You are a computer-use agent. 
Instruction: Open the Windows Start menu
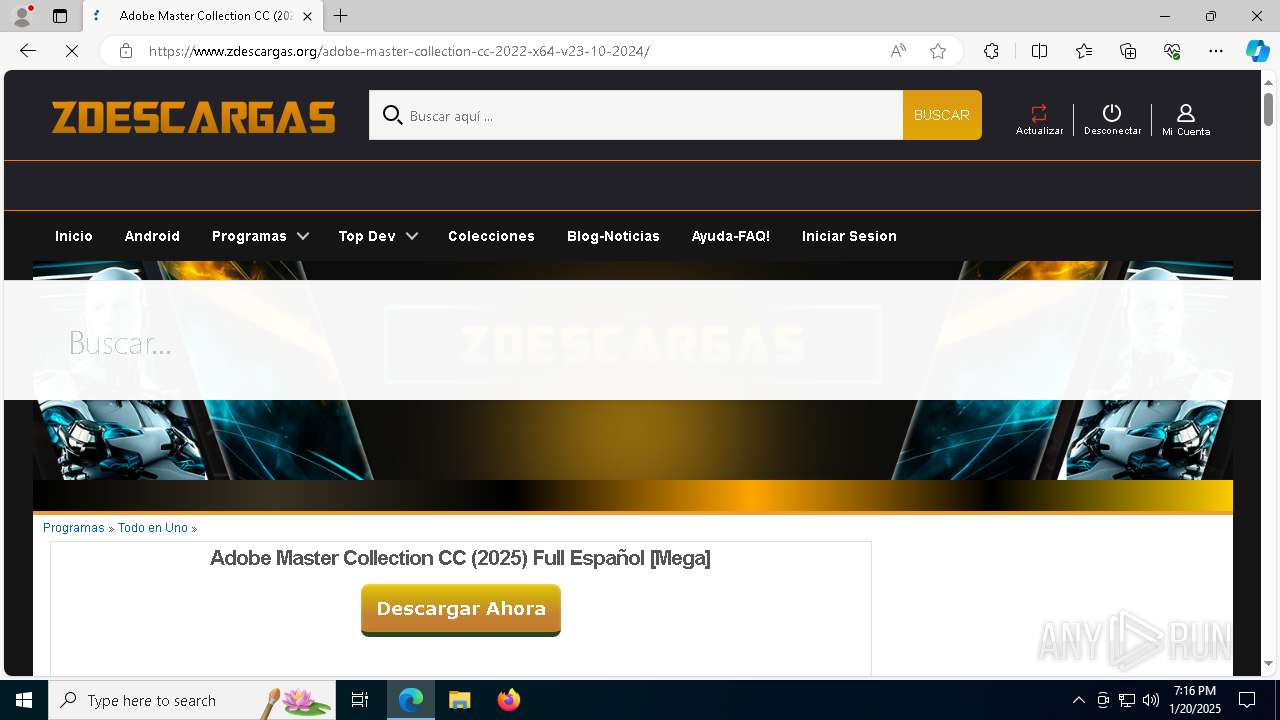tap(24, 700)
